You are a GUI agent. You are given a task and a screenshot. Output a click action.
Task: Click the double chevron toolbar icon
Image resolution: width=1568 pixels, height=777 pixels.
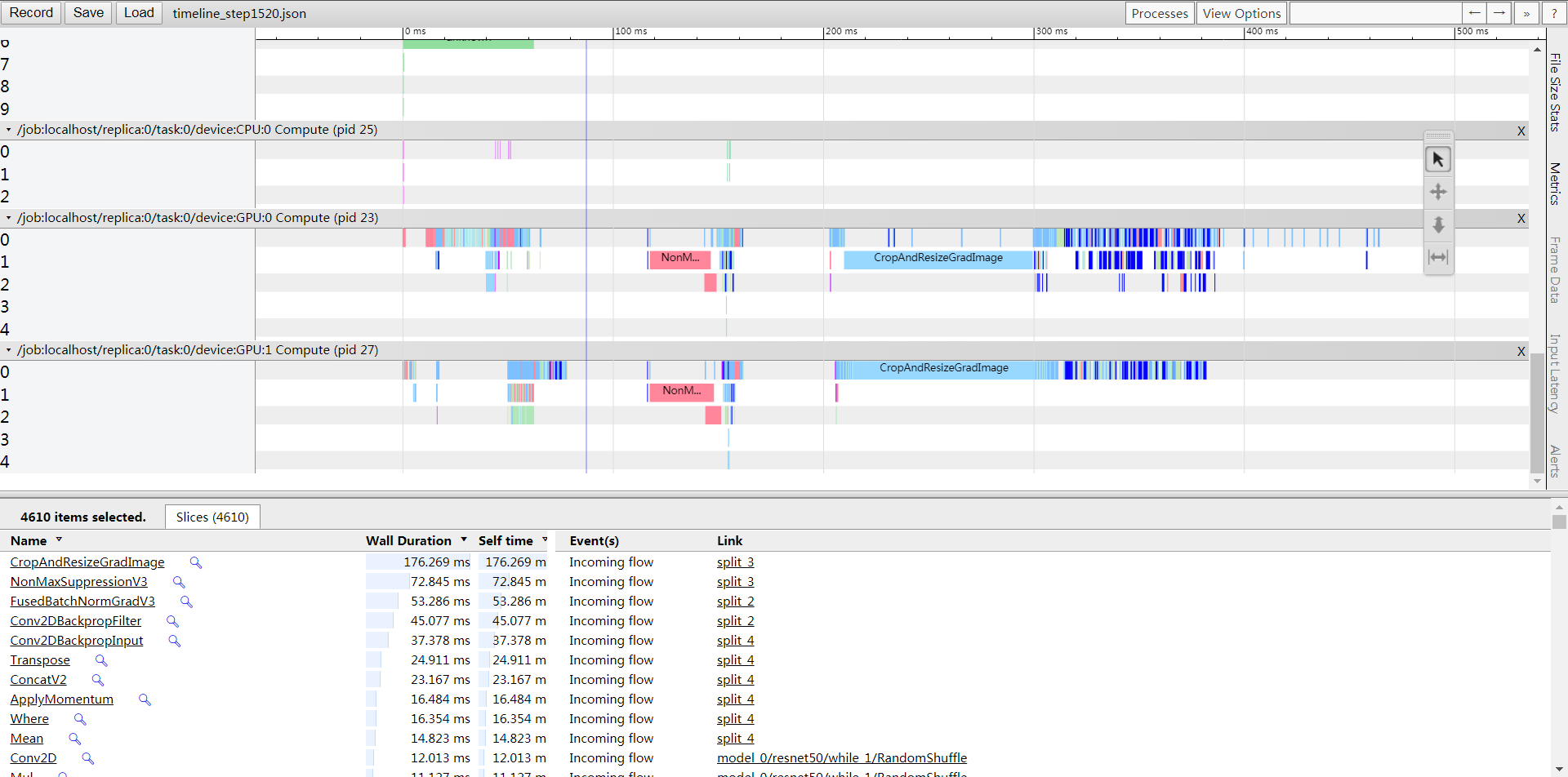(1526, 12)
